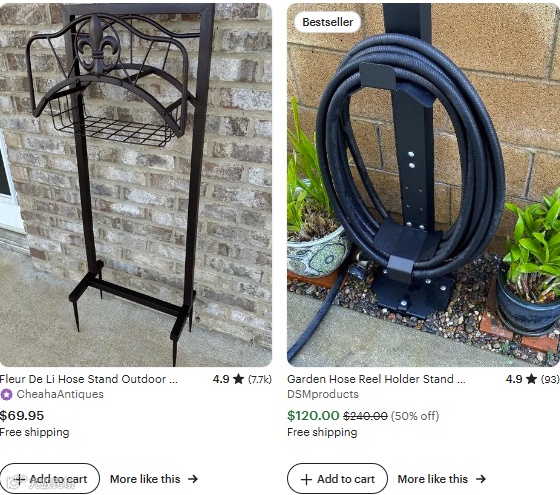Image resolution: width=560 pixels, height=495 pixels.
Task: Visit the DSMproducts shop
Action: pyautogui.click(x=323, y=394)
